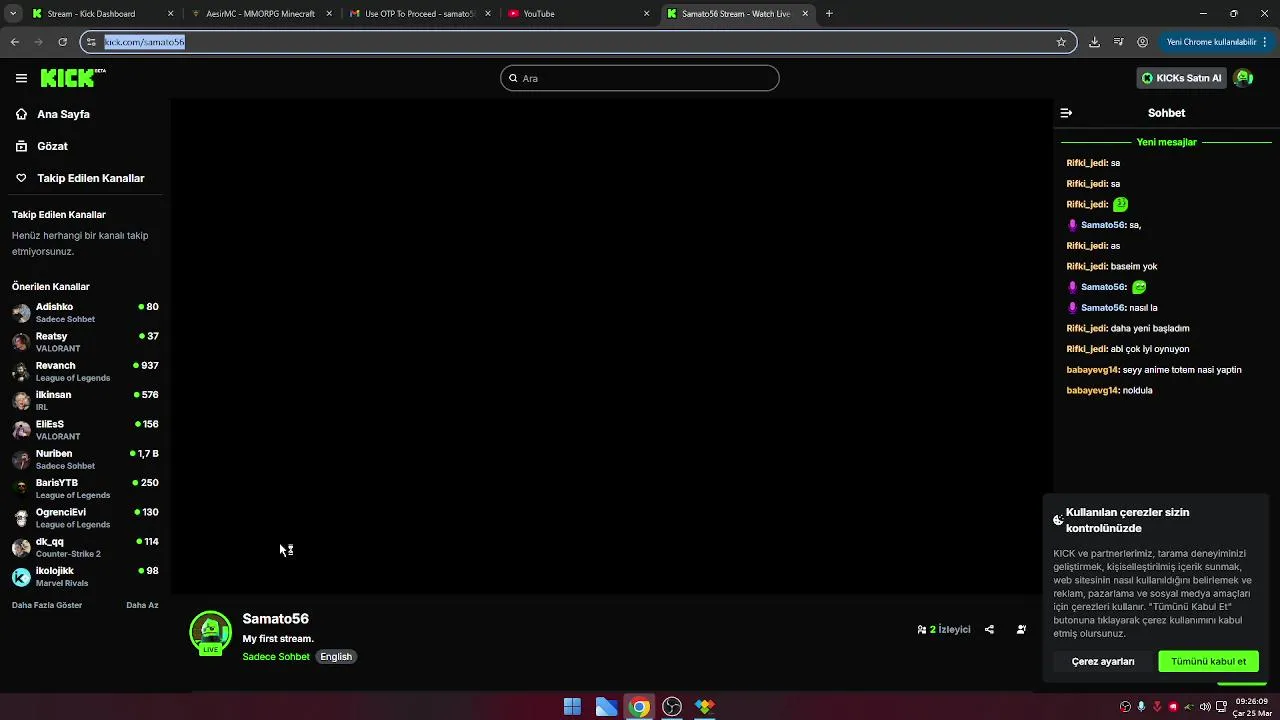Open the Chrome tab search dropdown
This screenshot has width=1280, height=720.
pyautogui.click(x=12, y=14)
